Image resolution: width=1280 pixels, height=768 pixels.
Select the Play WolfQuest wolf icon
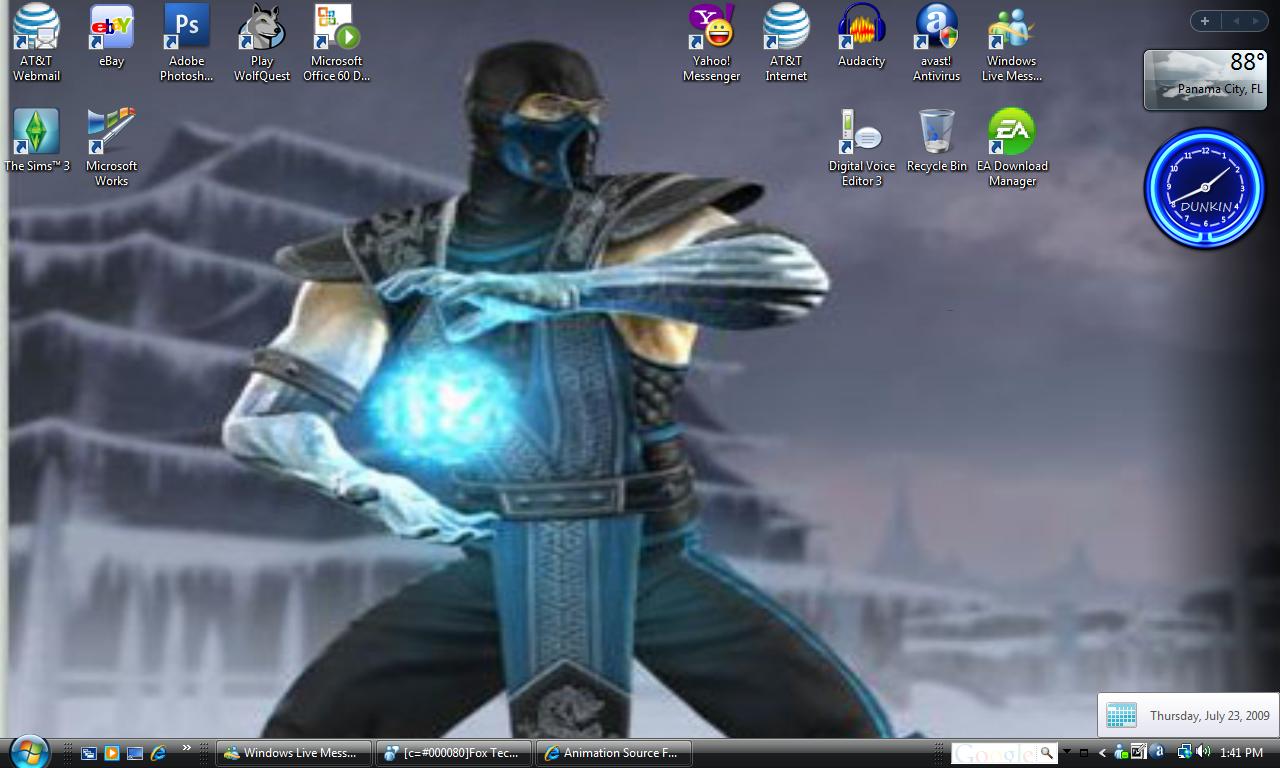[262, 42]
